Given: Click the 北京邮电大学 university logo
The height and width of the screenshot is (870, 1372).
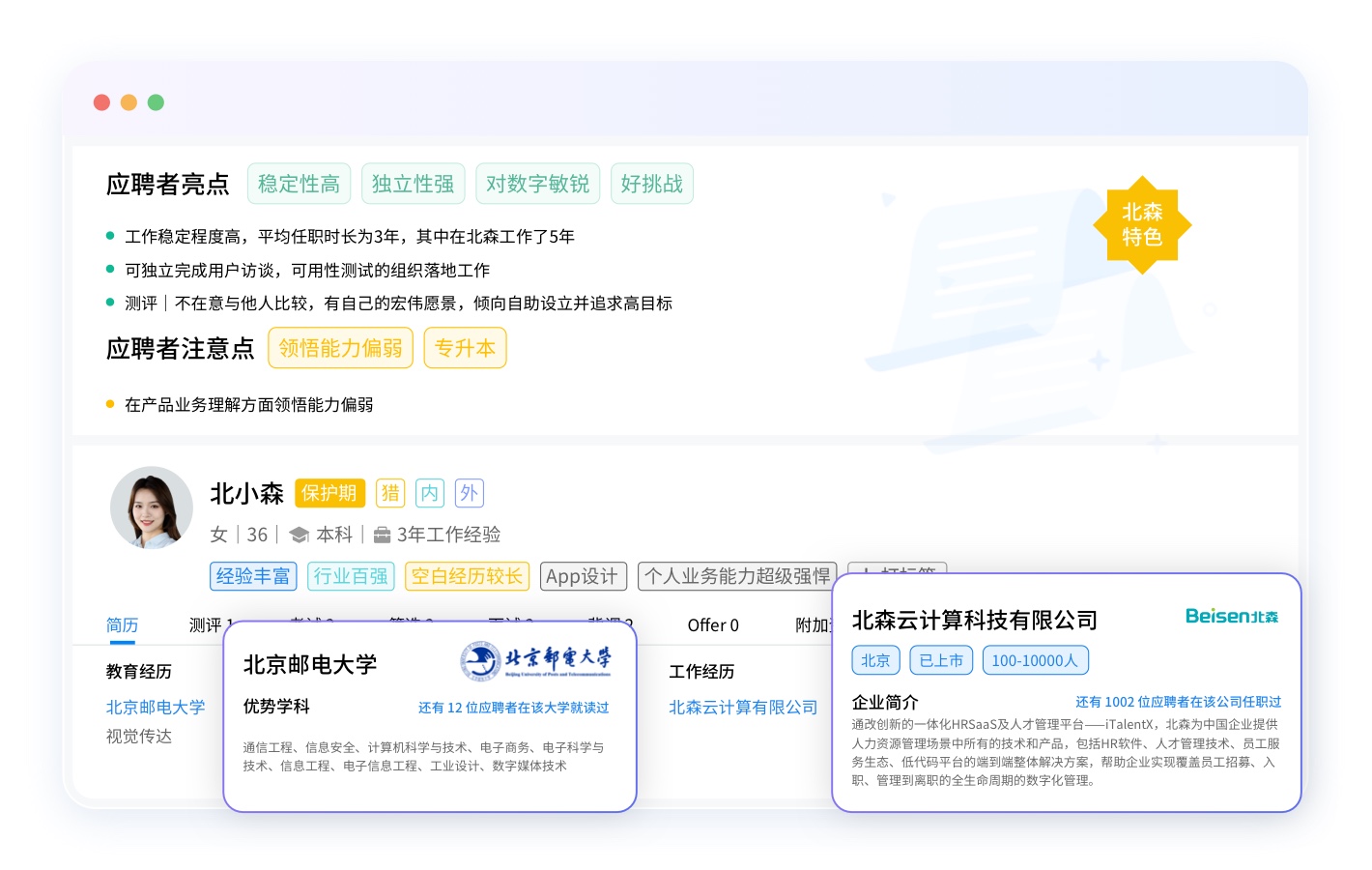Looking at the screenshot, I should pos(536,661).
